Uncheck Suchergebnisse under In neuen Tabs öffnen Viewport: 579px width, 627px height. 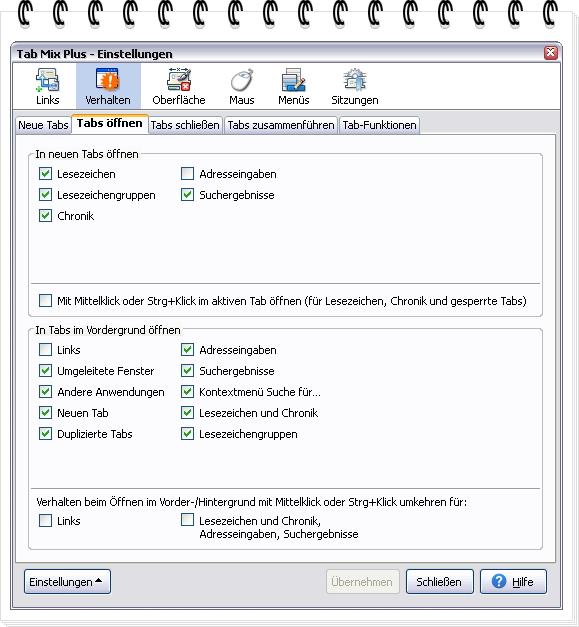pos(187,195)
